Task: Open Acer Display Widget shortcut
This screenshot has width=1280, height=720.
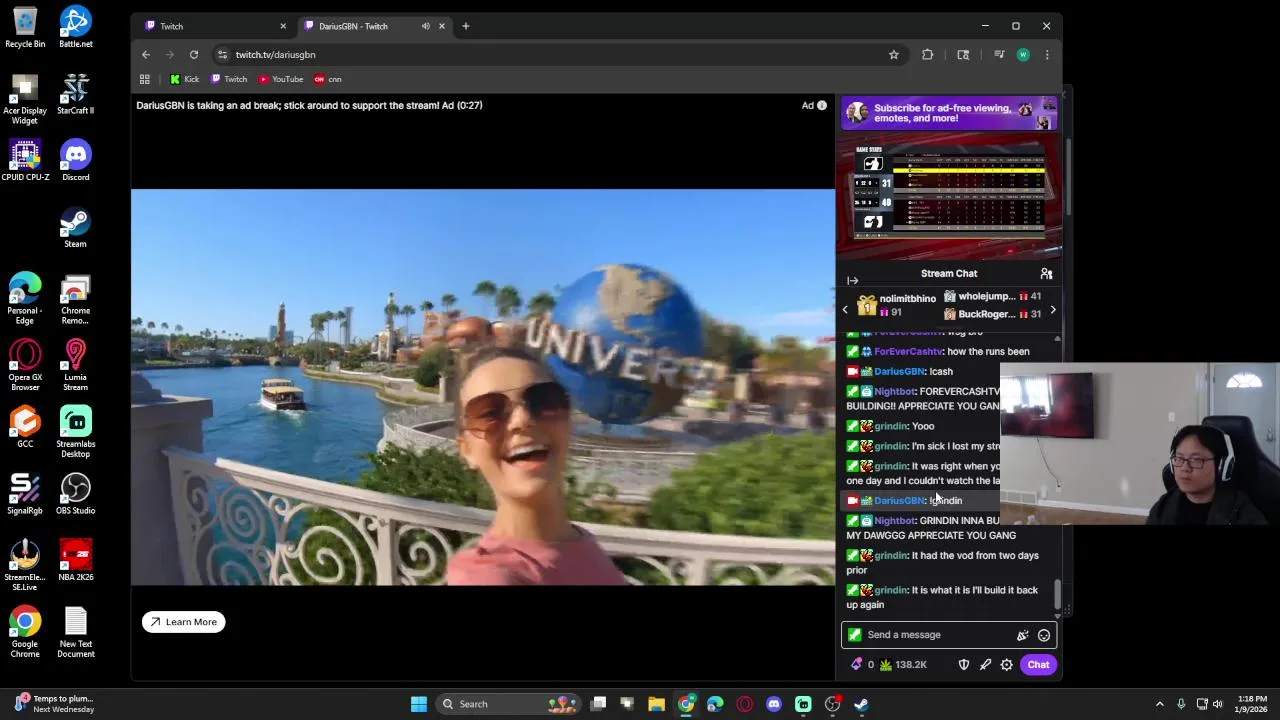Action: tap(25, 99)
